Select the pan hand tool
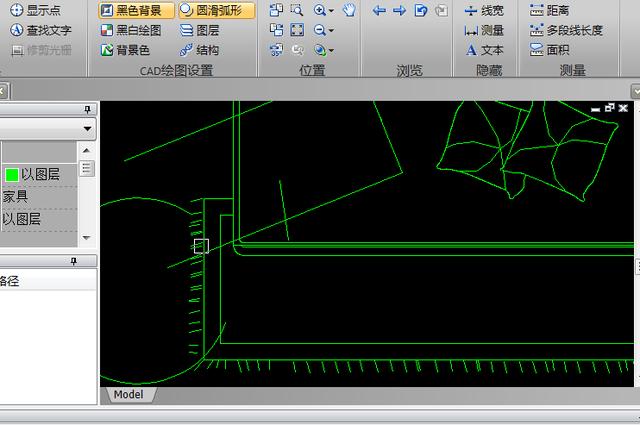The width and height of the screenshot is (640, 425). point(349,10)
